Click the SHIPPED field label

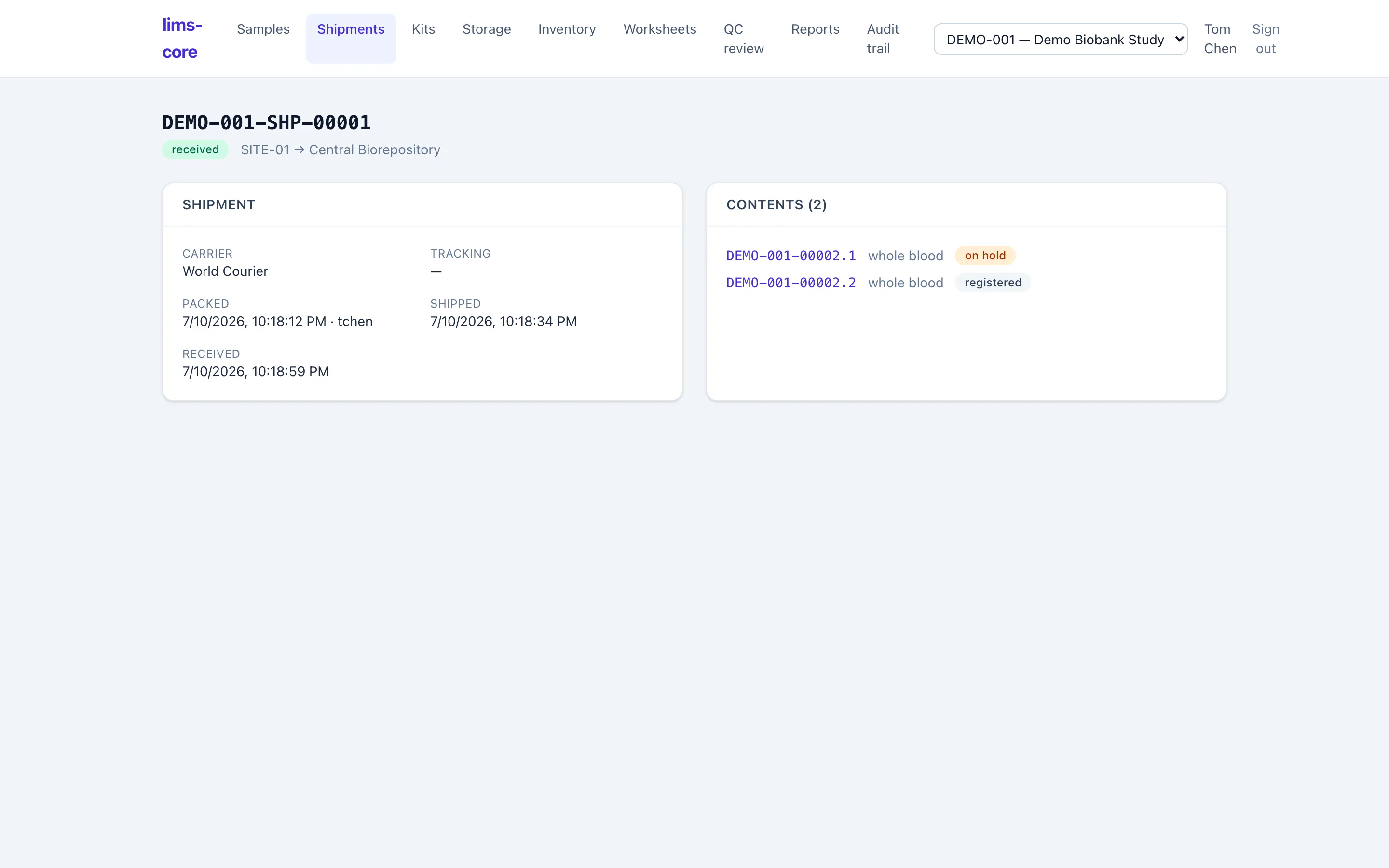click(x=456, y=304)
